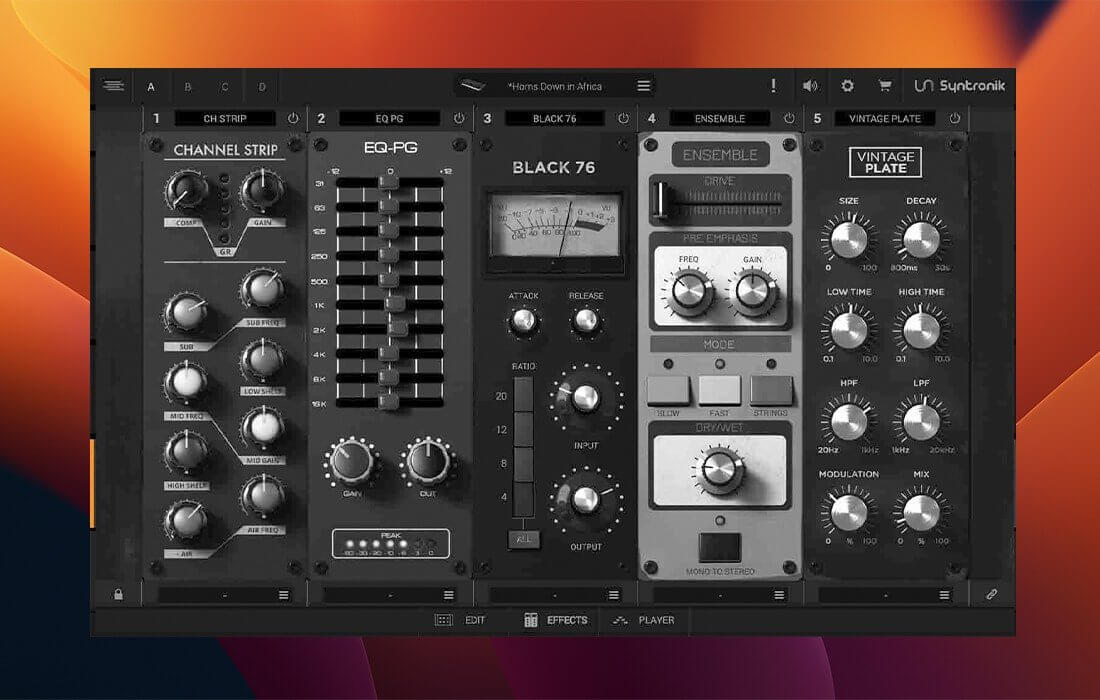
Task: Open the settings gear in the top bar
Action: click(x=845, y=86)
